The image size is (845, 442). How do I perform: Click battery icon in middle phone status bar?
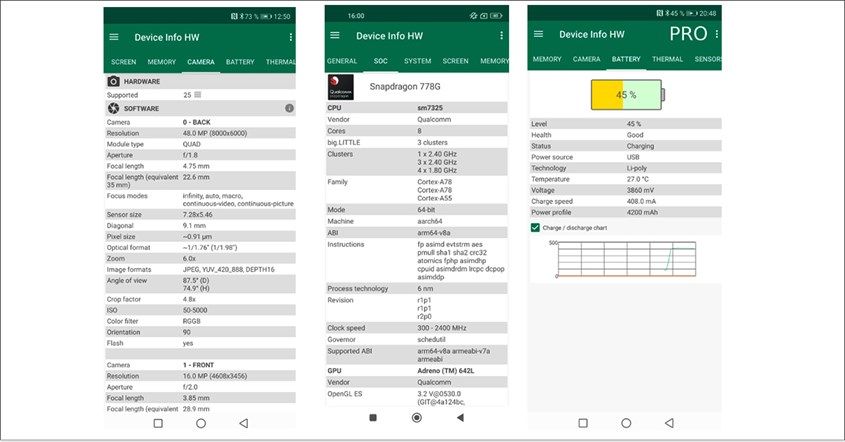coord(496,16)
